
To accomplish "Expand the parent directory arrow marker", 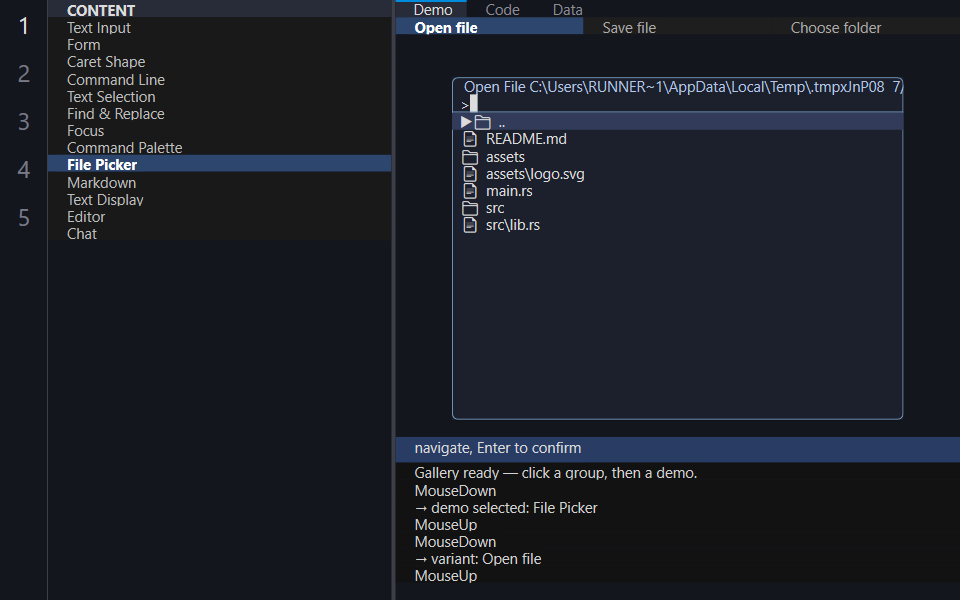I will click(x=466, y=122).
